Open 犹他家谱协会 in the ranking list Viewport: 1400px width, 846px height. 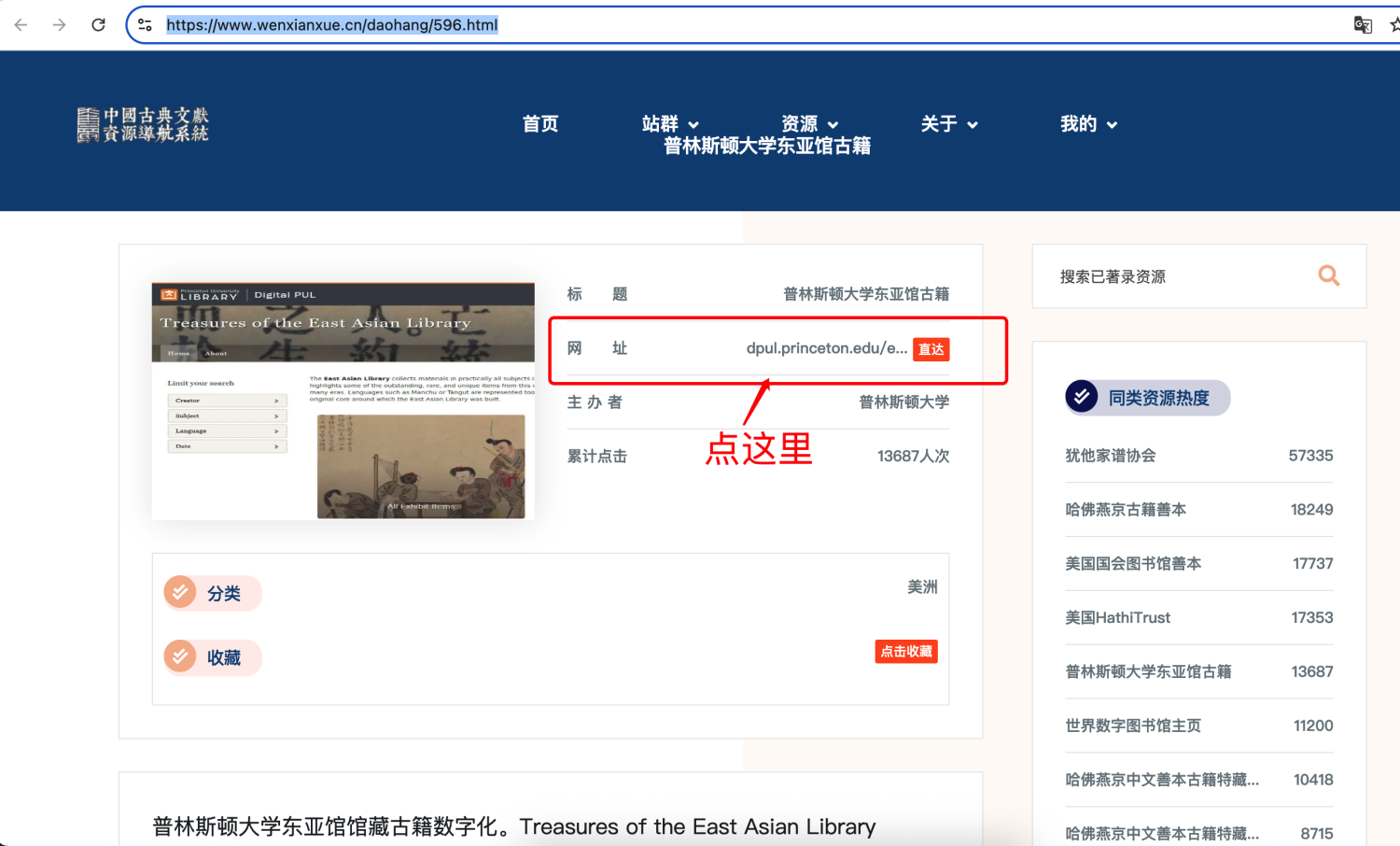point(1111,456)
